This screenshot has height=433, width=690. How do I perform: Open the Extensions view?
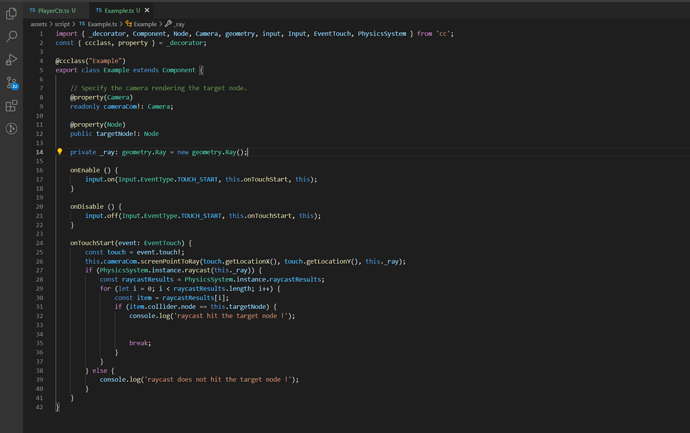tap(11, 106)
